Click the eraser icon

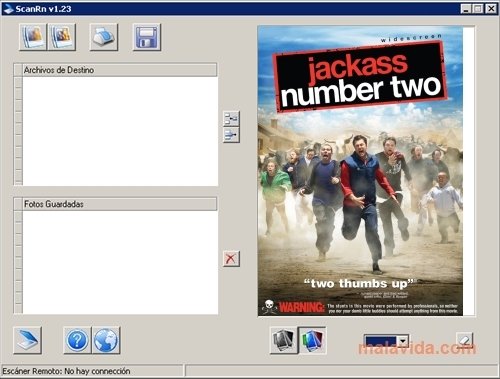click(x=465, y=341)
